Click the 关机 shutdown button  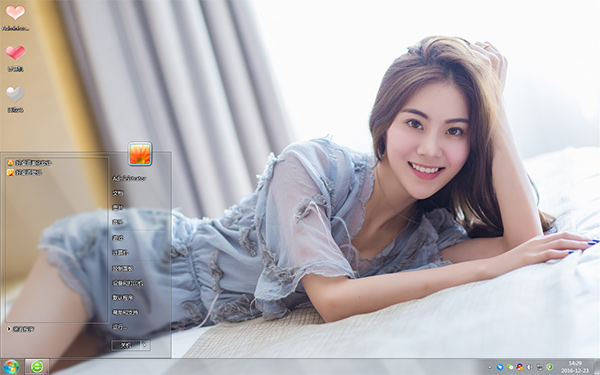pyautogui.click(x=126, y=345)
